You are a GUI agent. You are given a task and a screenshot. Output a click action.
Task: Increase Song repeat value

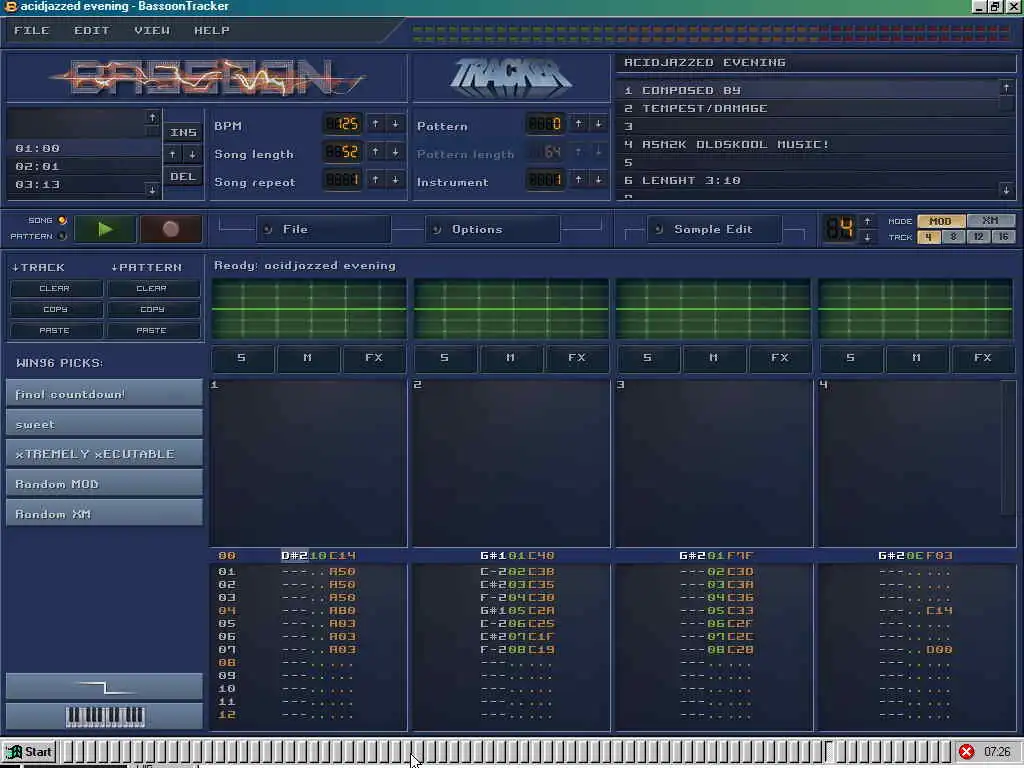click(x=376, y=179)
